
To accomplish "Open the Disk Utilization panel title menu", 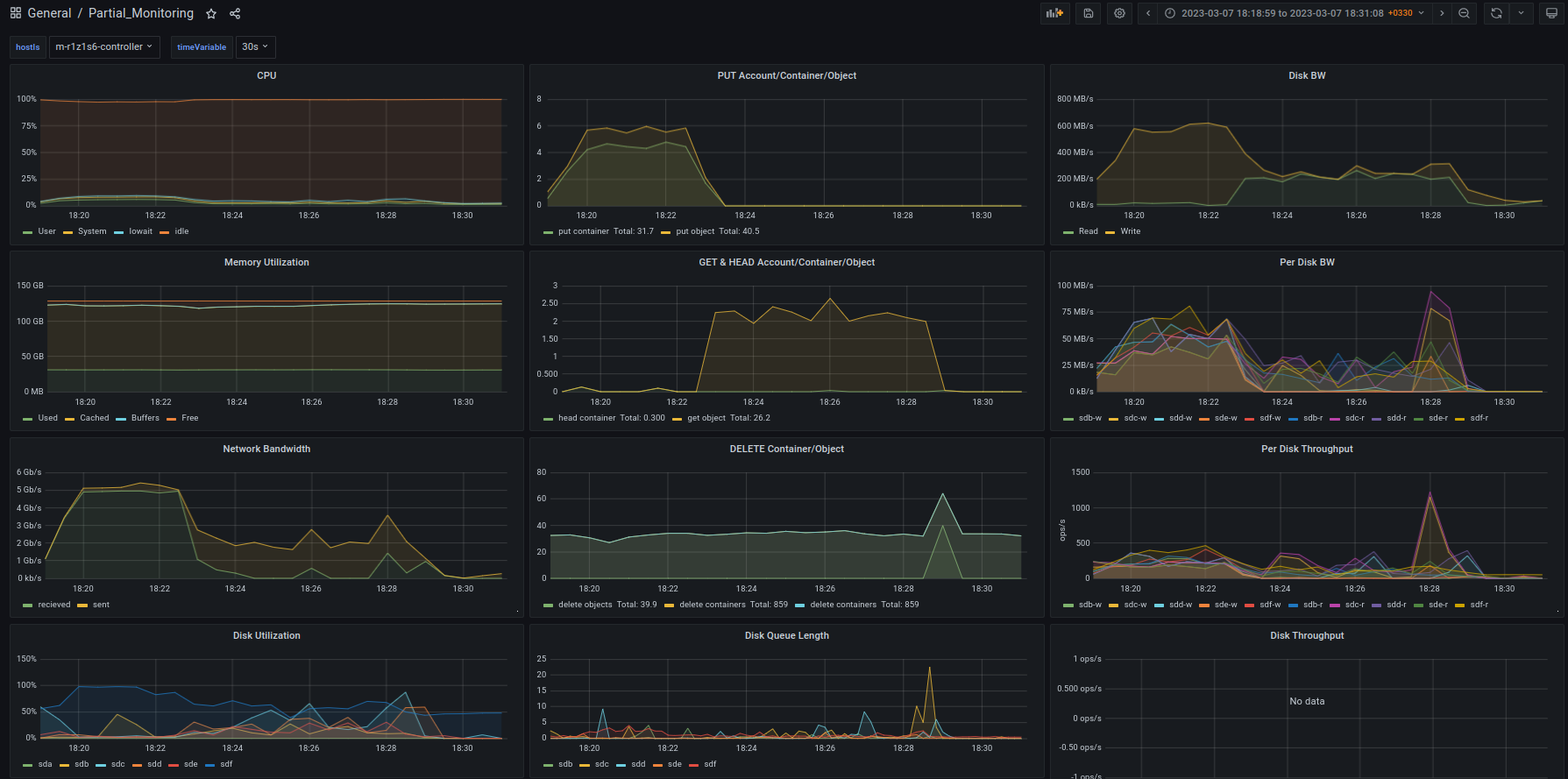I will 266,635.
